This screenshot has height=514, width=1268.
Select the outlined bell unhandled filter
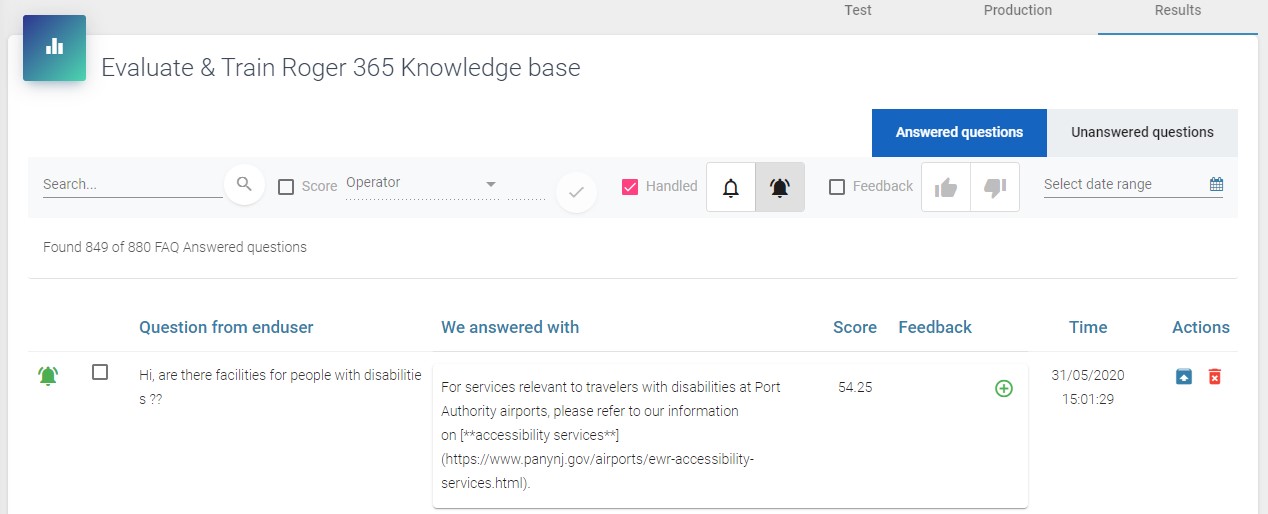point(731,187)
